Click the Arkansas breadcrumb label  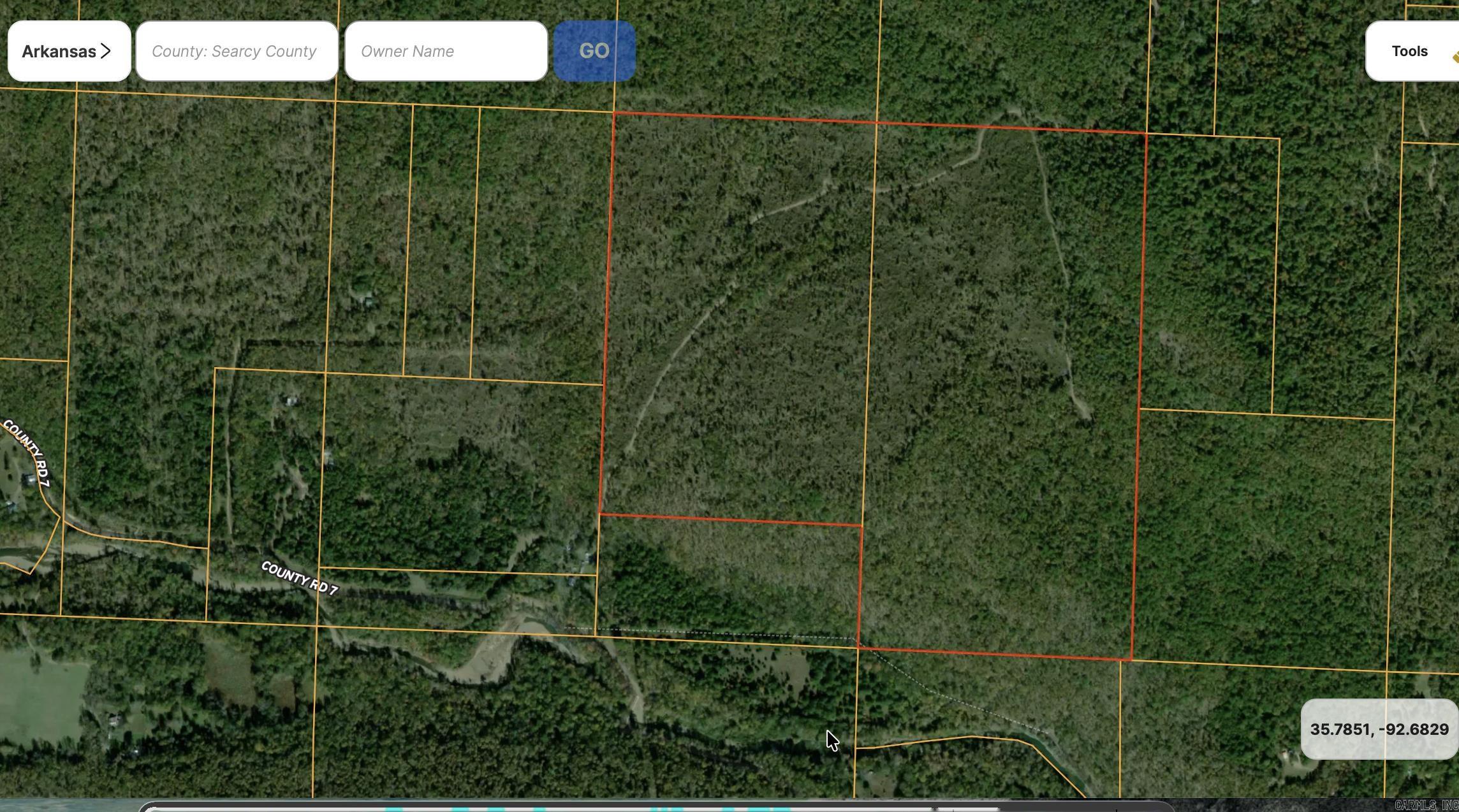point(60,51)
